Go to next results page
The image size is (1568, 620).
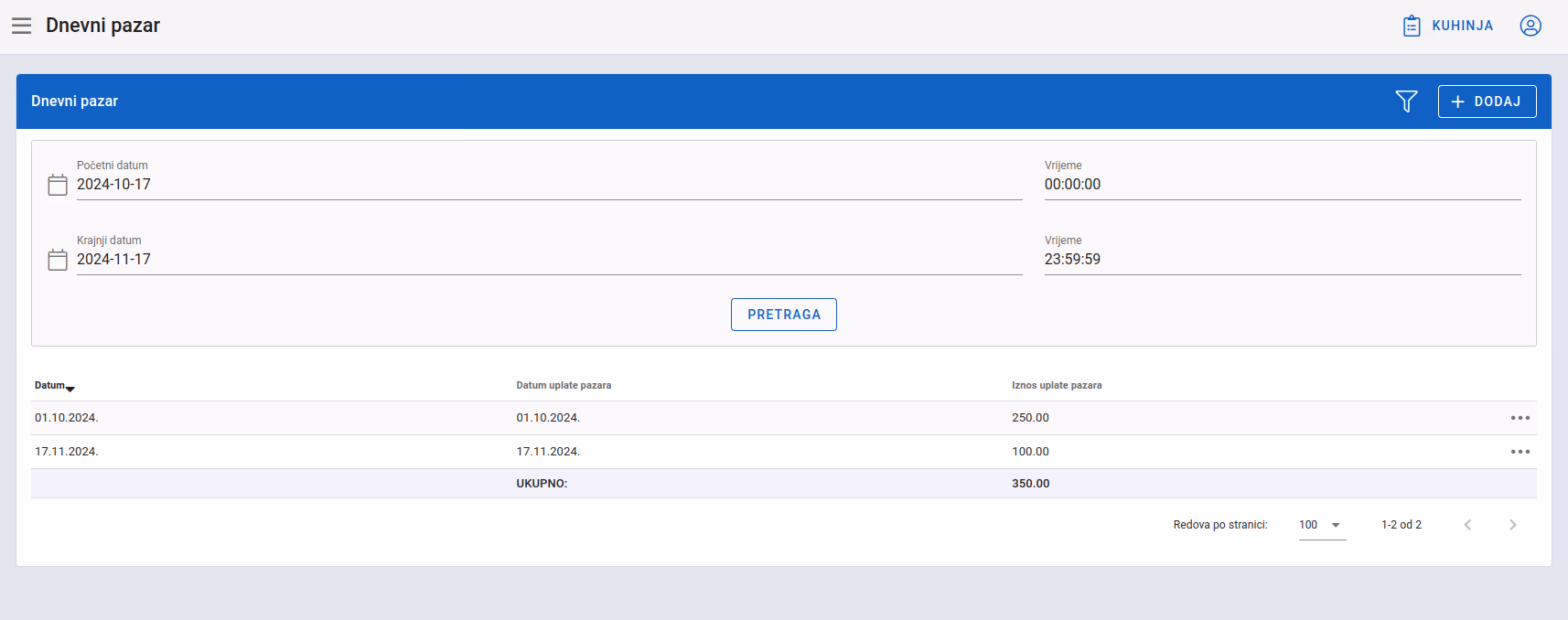(x=1512, y=525)
